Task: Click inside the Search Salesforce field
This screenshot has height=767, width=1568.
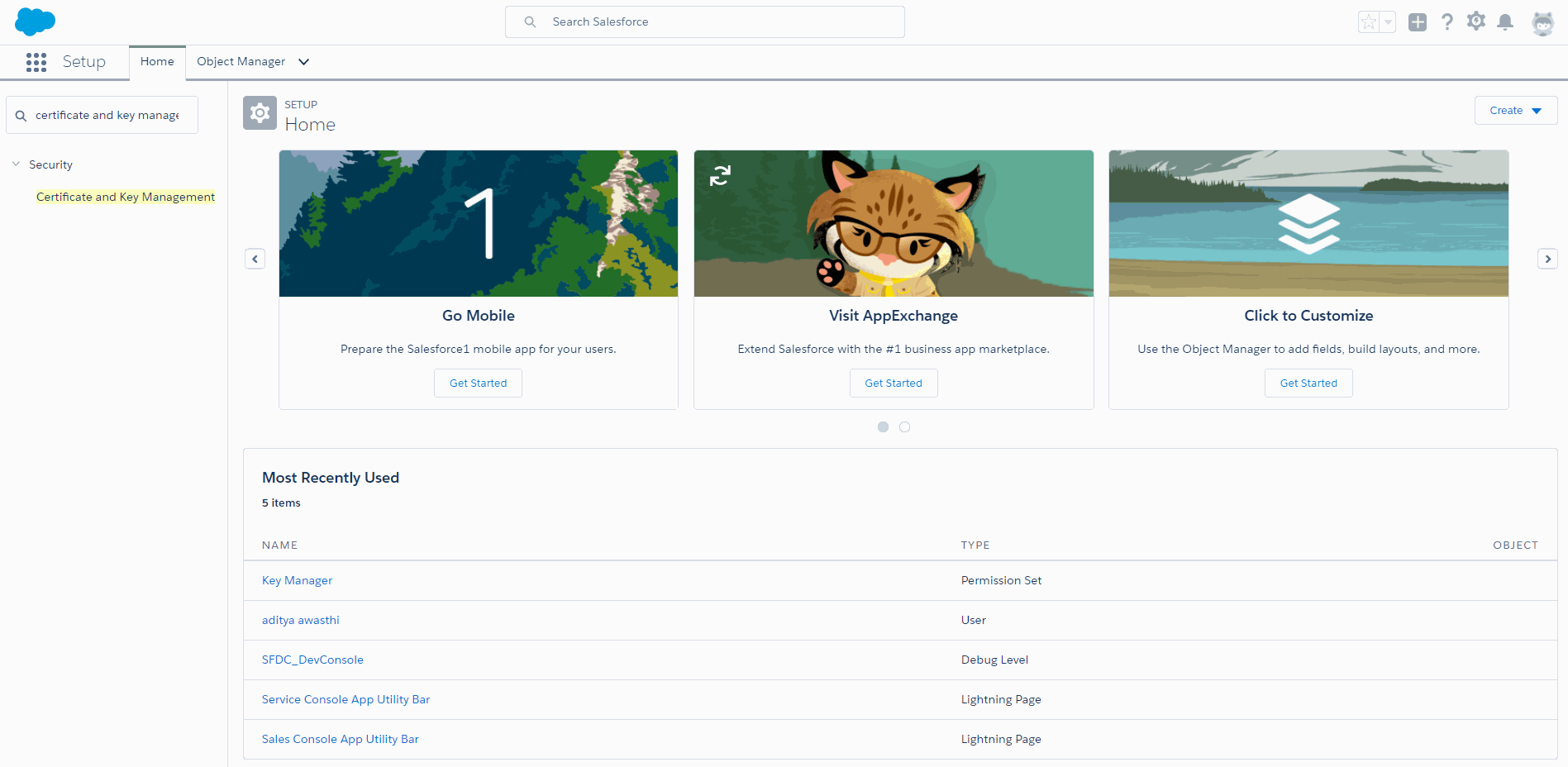Action: click(704, 21)
